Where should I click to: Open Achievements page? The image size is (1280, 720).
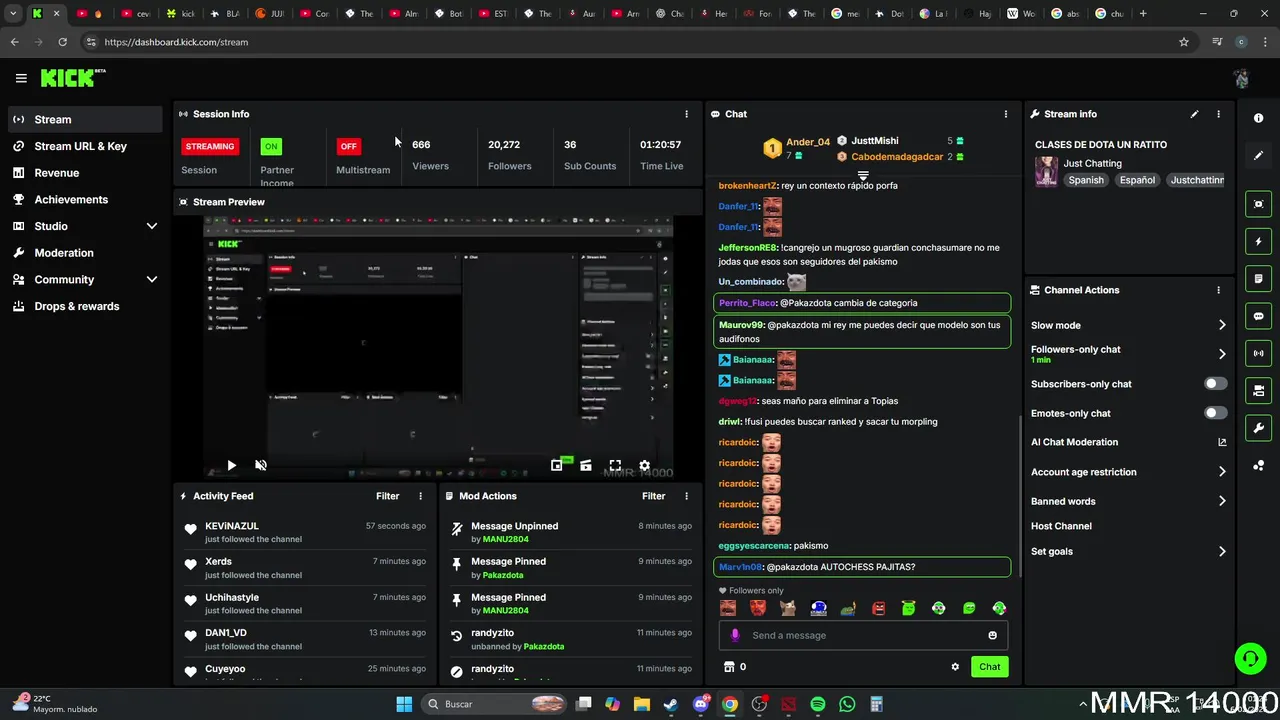coord(84,199)
